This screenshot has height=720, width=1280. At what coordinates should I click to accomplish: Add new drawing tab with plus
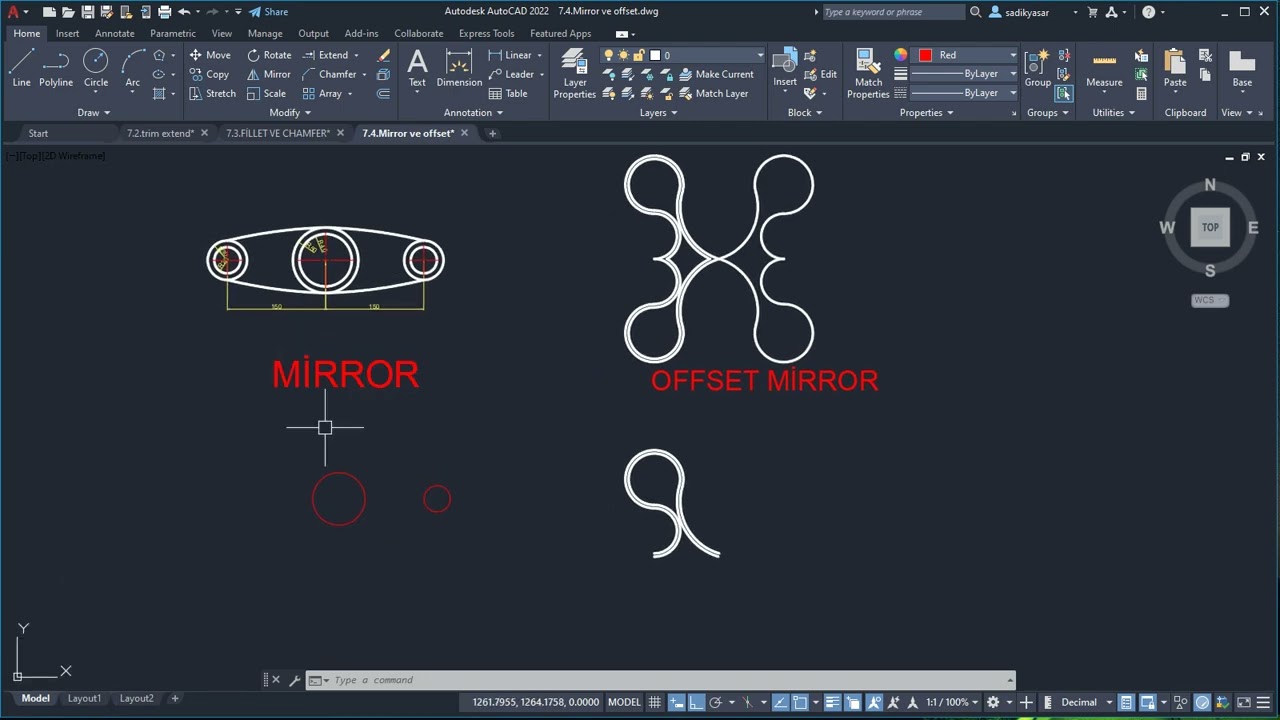tap(492, 133)
